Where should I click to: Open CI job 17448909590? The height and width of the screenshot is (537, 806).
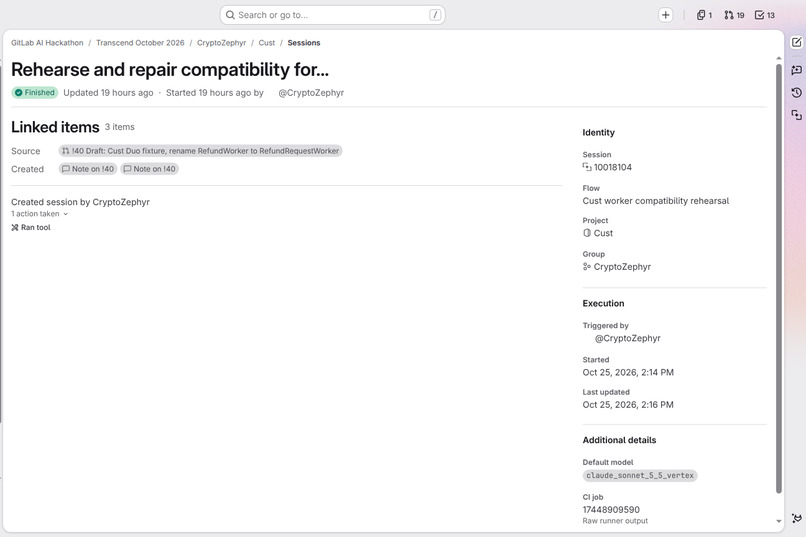[611, 509]
